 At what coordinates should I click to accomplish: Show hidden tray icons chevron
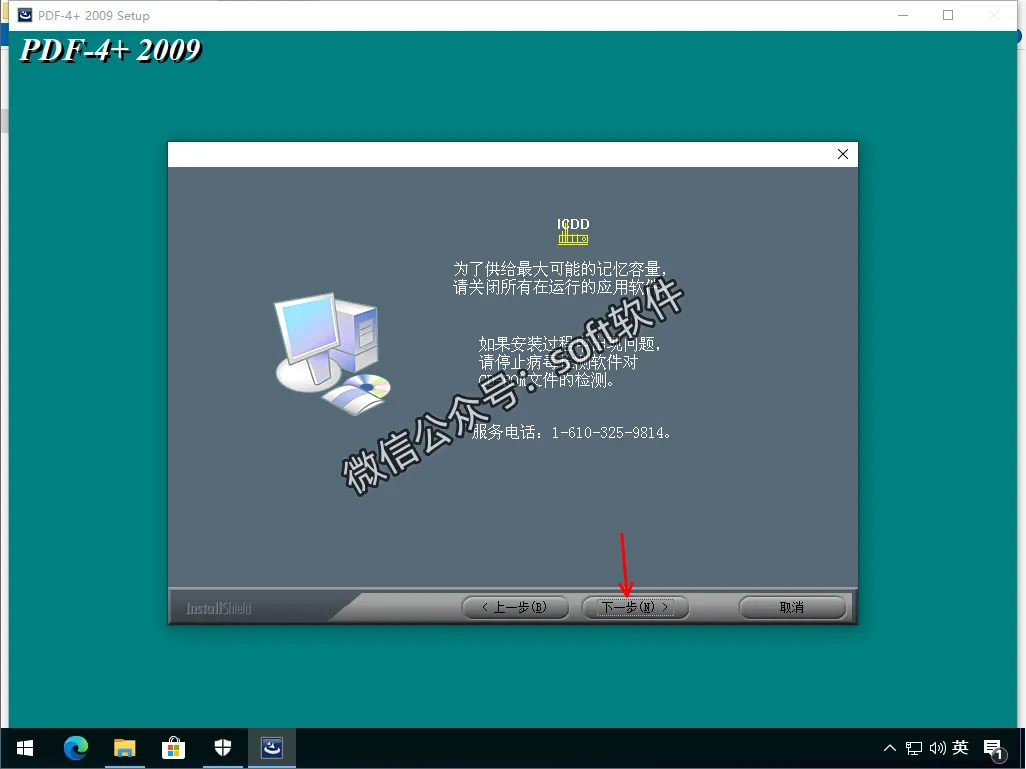tap(889, 748)
